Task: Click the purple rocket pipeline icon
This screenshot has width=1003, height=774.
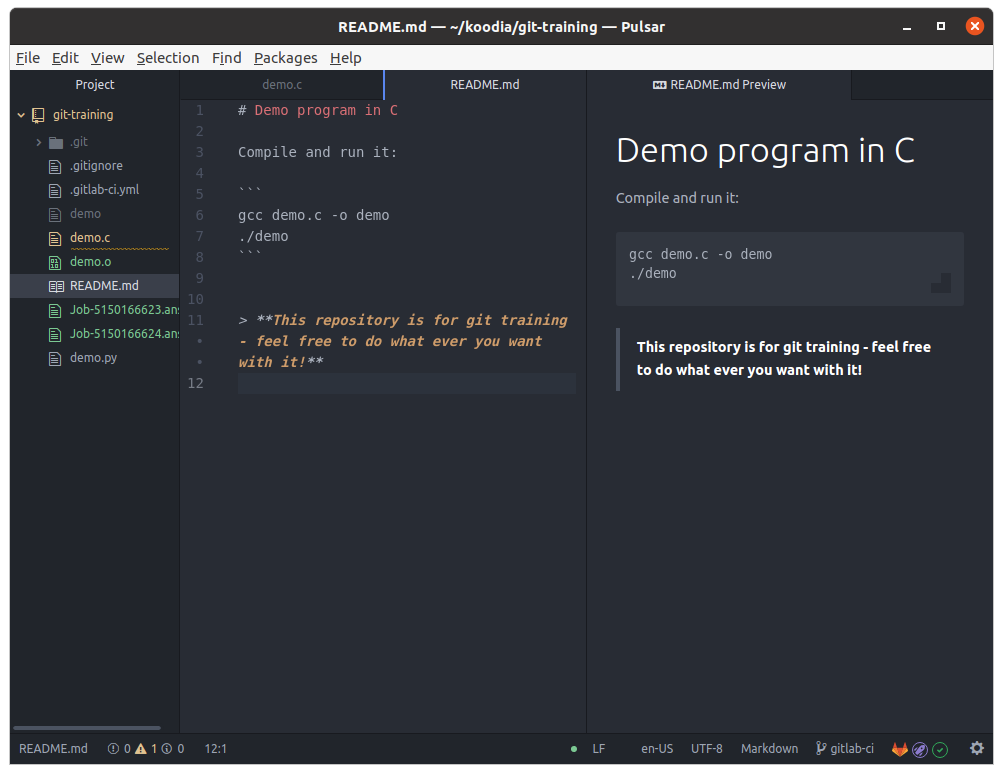Action: [x=920, y=749]
